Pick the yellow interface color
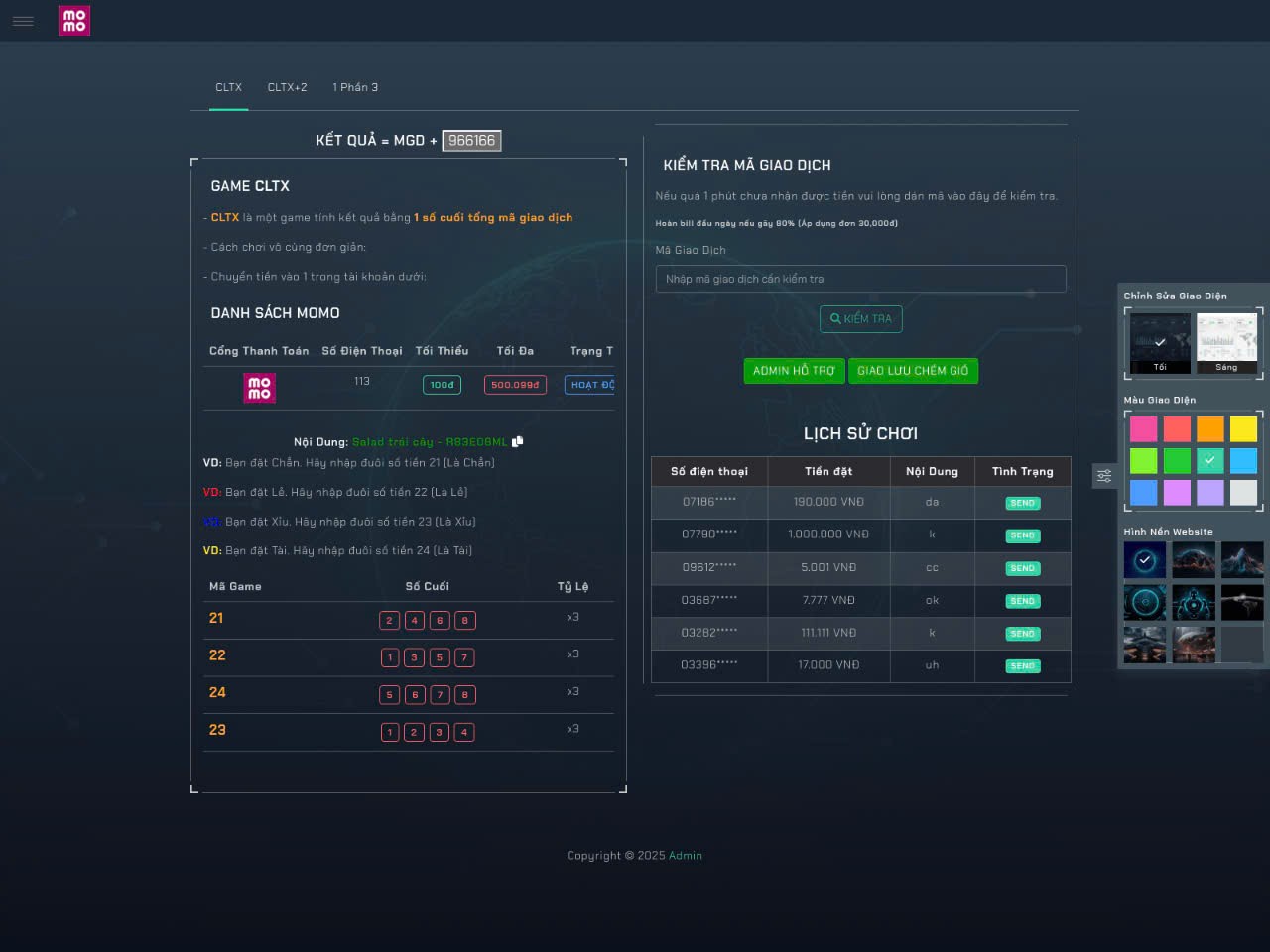 pos(1244,428)
